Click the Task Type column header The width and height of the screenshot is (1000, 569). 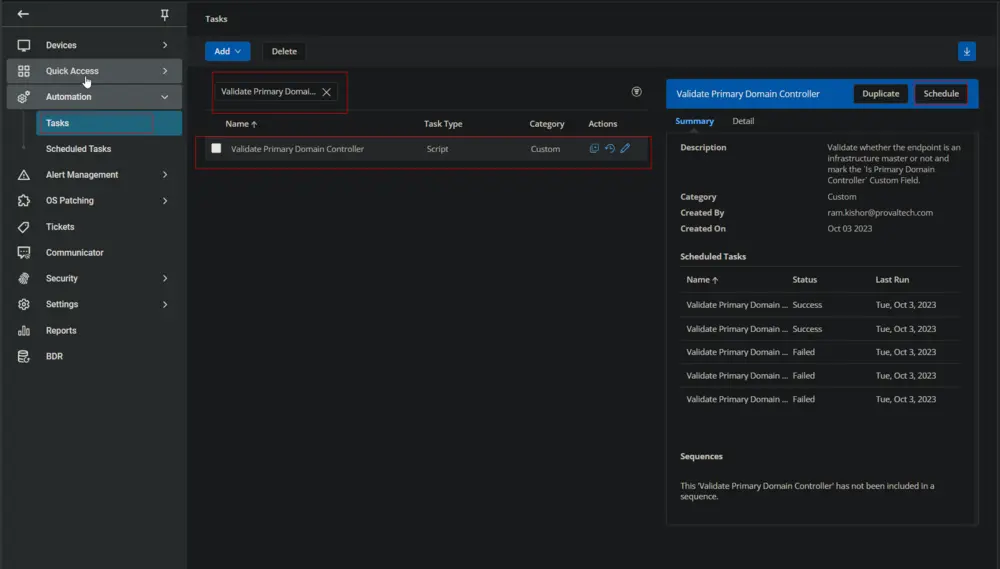tap(443, 124)
